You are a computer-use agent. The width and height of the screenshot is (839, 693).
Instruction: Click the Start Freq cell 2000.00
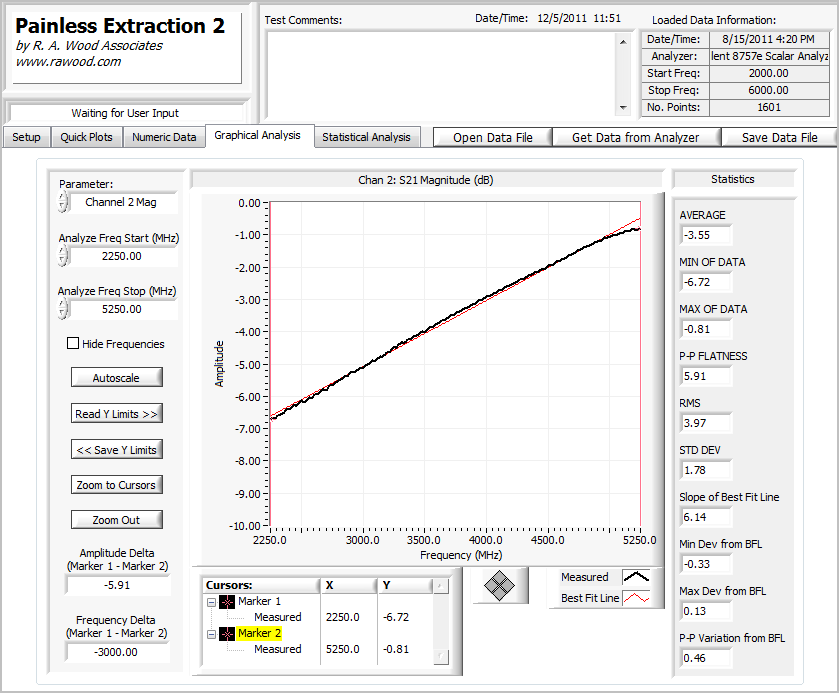769,73
